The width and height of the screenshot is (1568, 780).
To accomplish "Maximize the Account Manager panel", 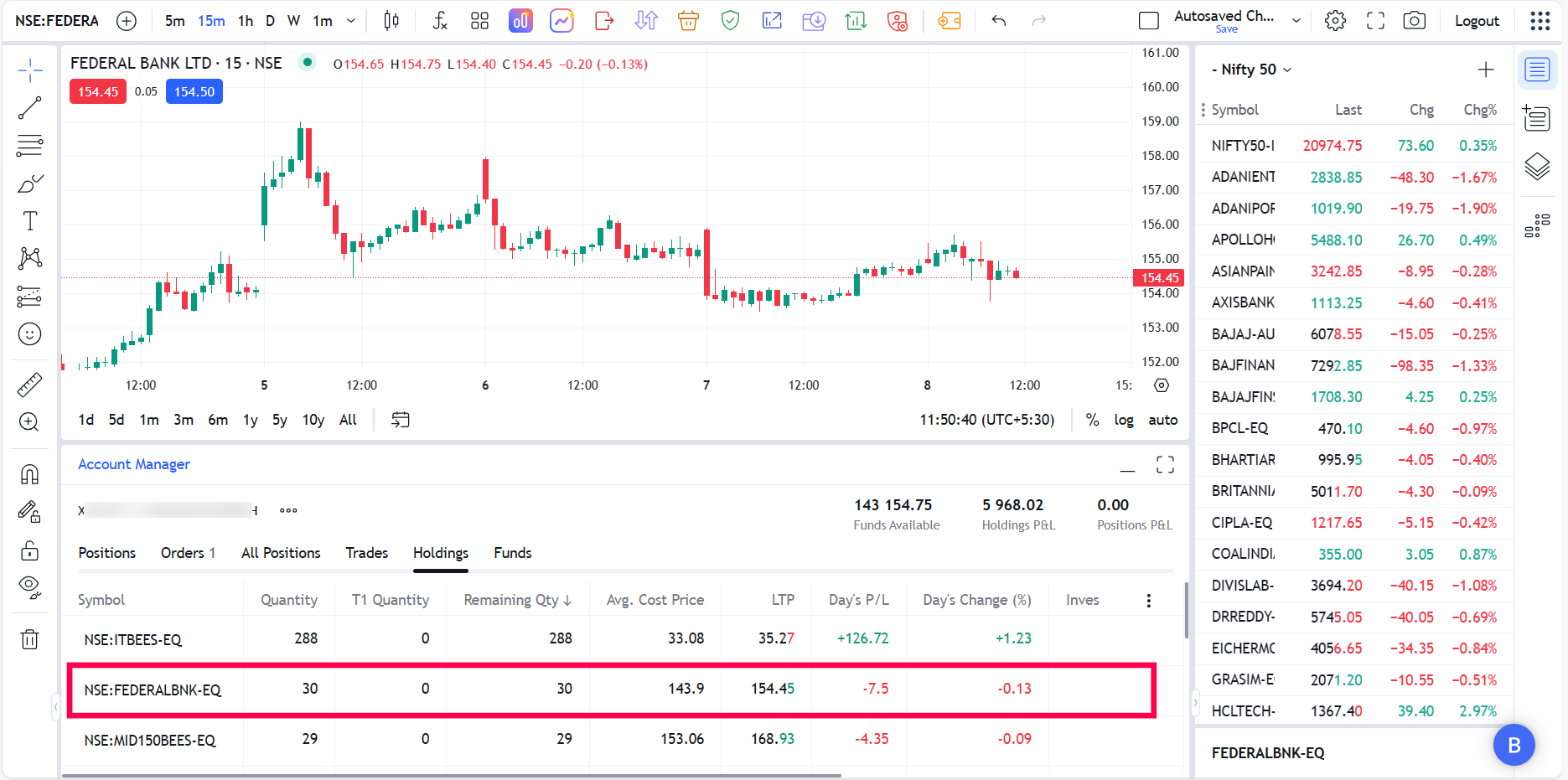I will tap(1165, 465).
